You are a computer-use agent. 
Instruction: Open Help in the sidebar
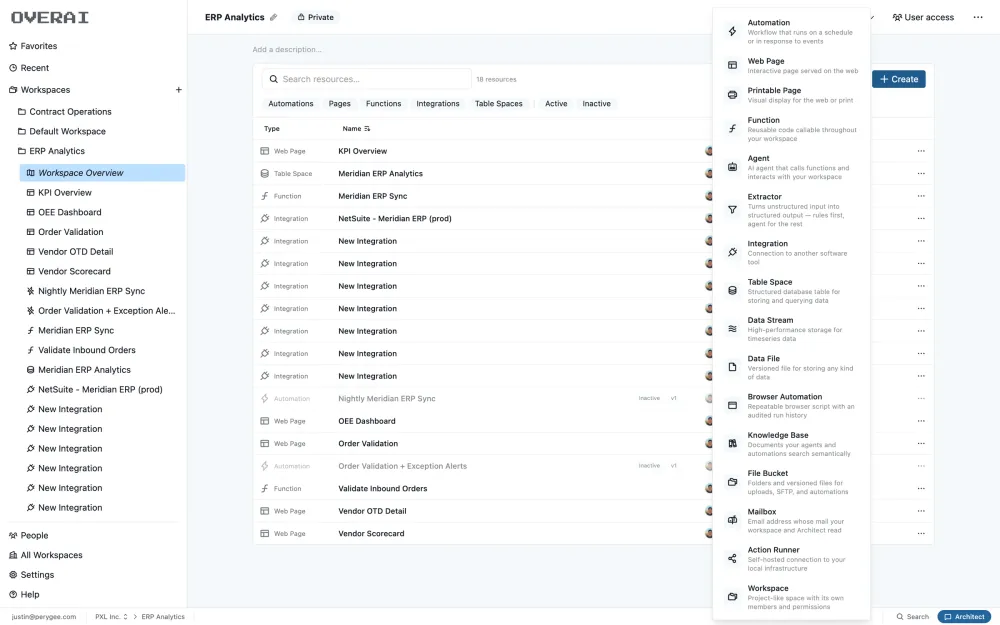pos(24,594)
